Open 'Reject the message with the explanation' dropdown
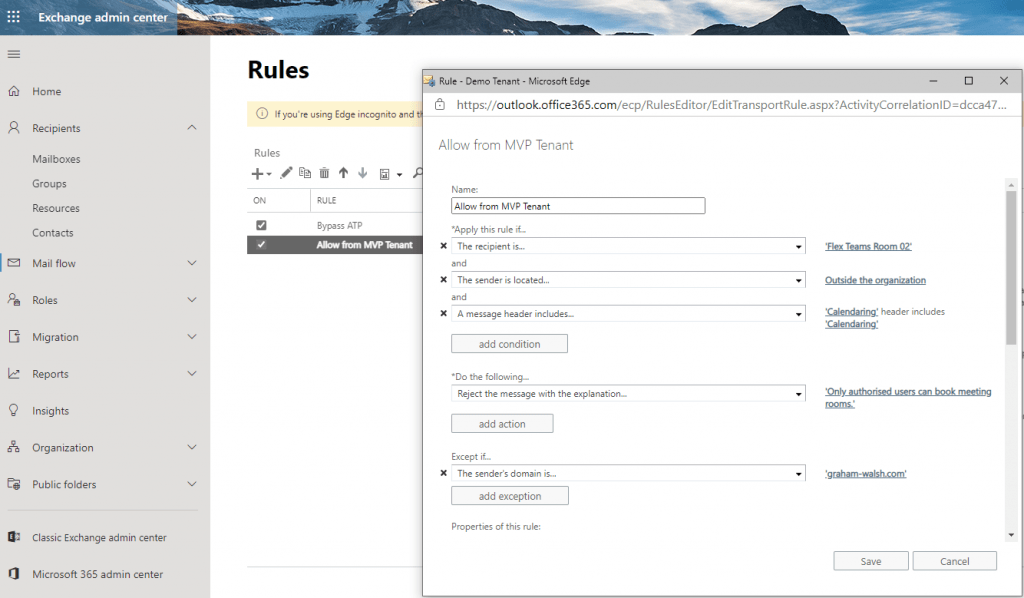1024x598 pixels. coord(628,394)
